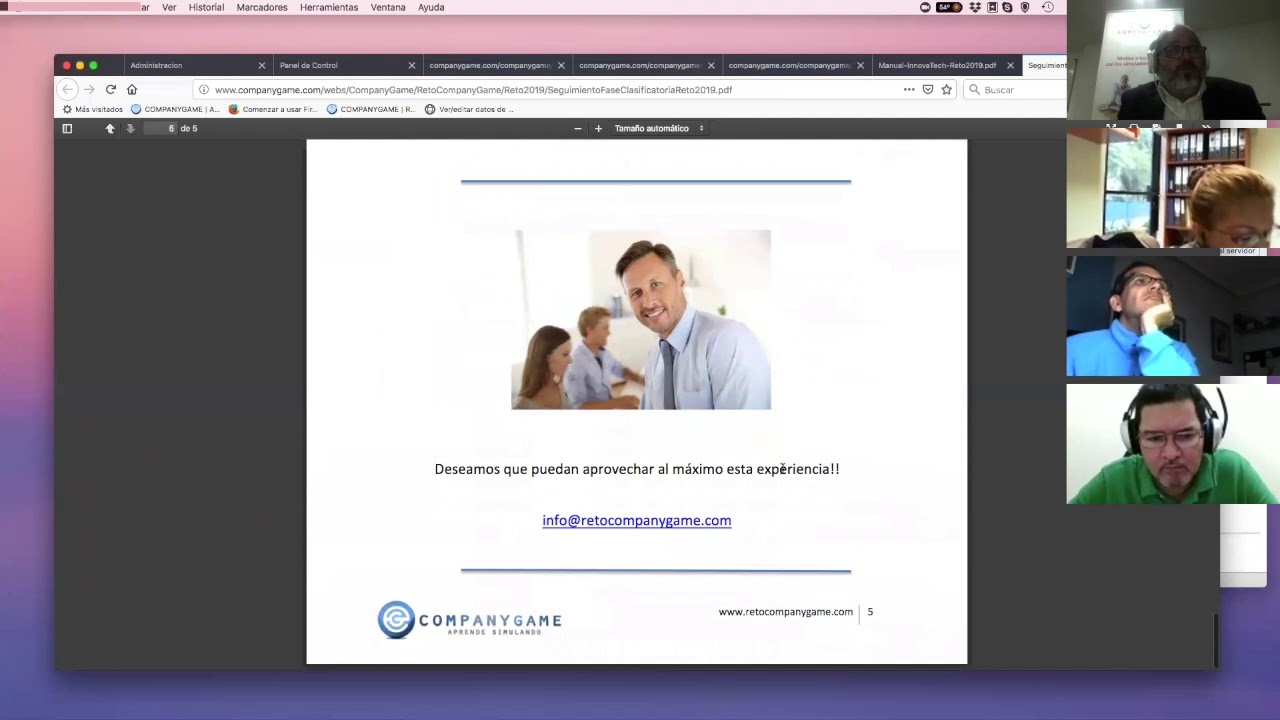Select the video of man with headphones
Viewport: 1280px width, 720px height.
1173,444
